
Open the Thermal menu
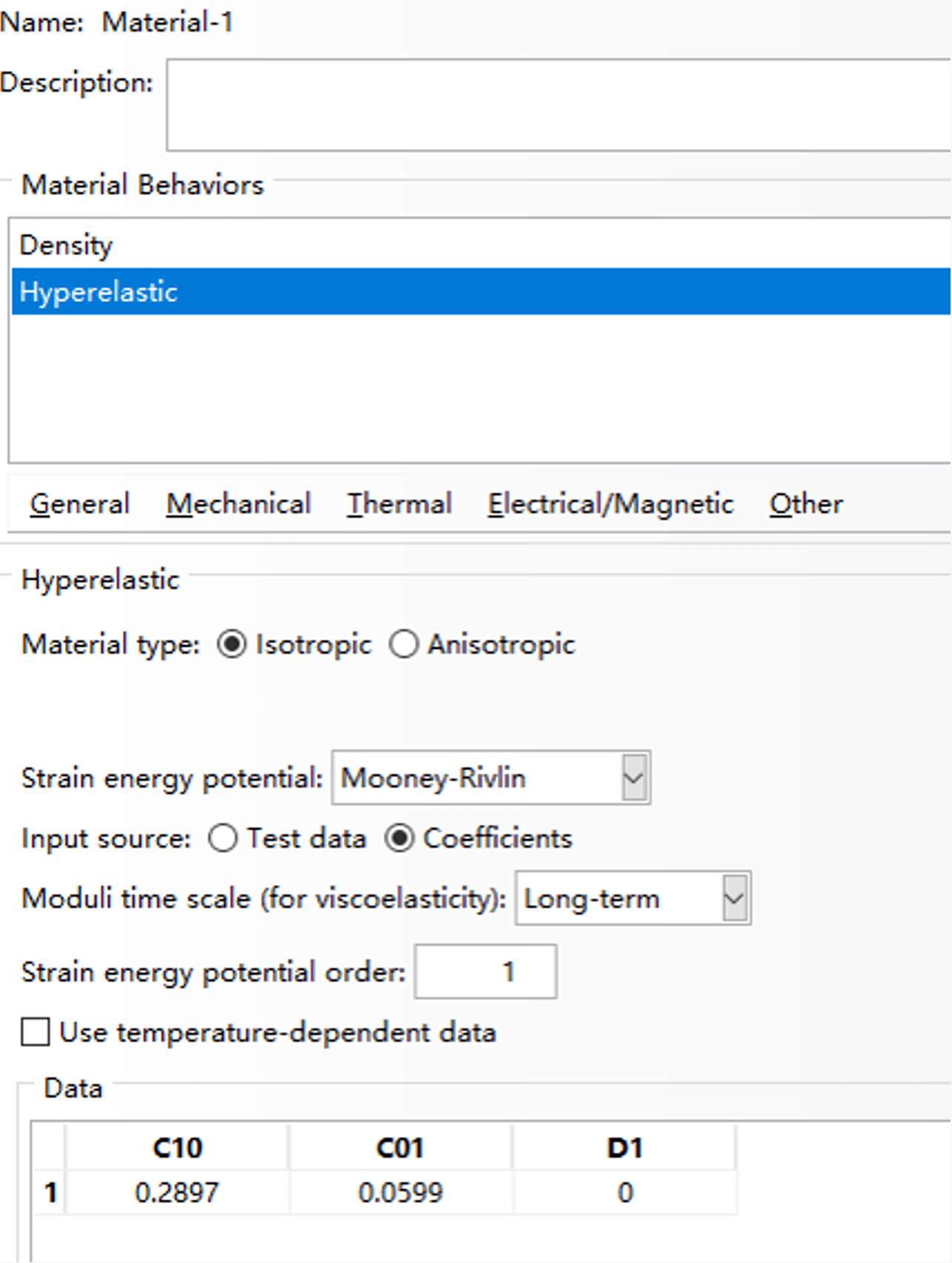point(399,504)
